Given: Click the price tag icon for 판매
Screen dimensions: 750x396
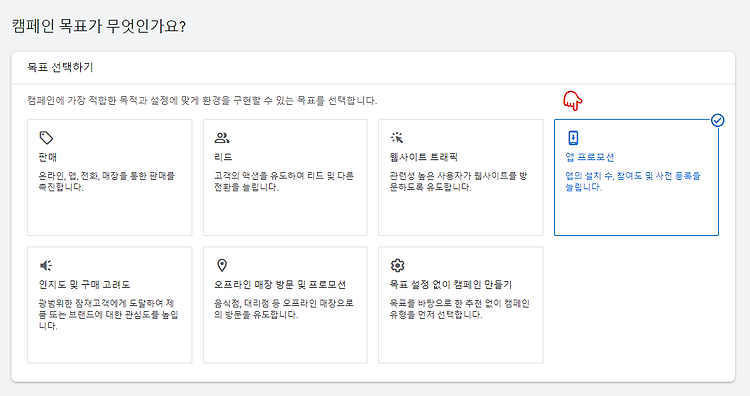Looking at the screenshot, I should (x=46, y=138).
